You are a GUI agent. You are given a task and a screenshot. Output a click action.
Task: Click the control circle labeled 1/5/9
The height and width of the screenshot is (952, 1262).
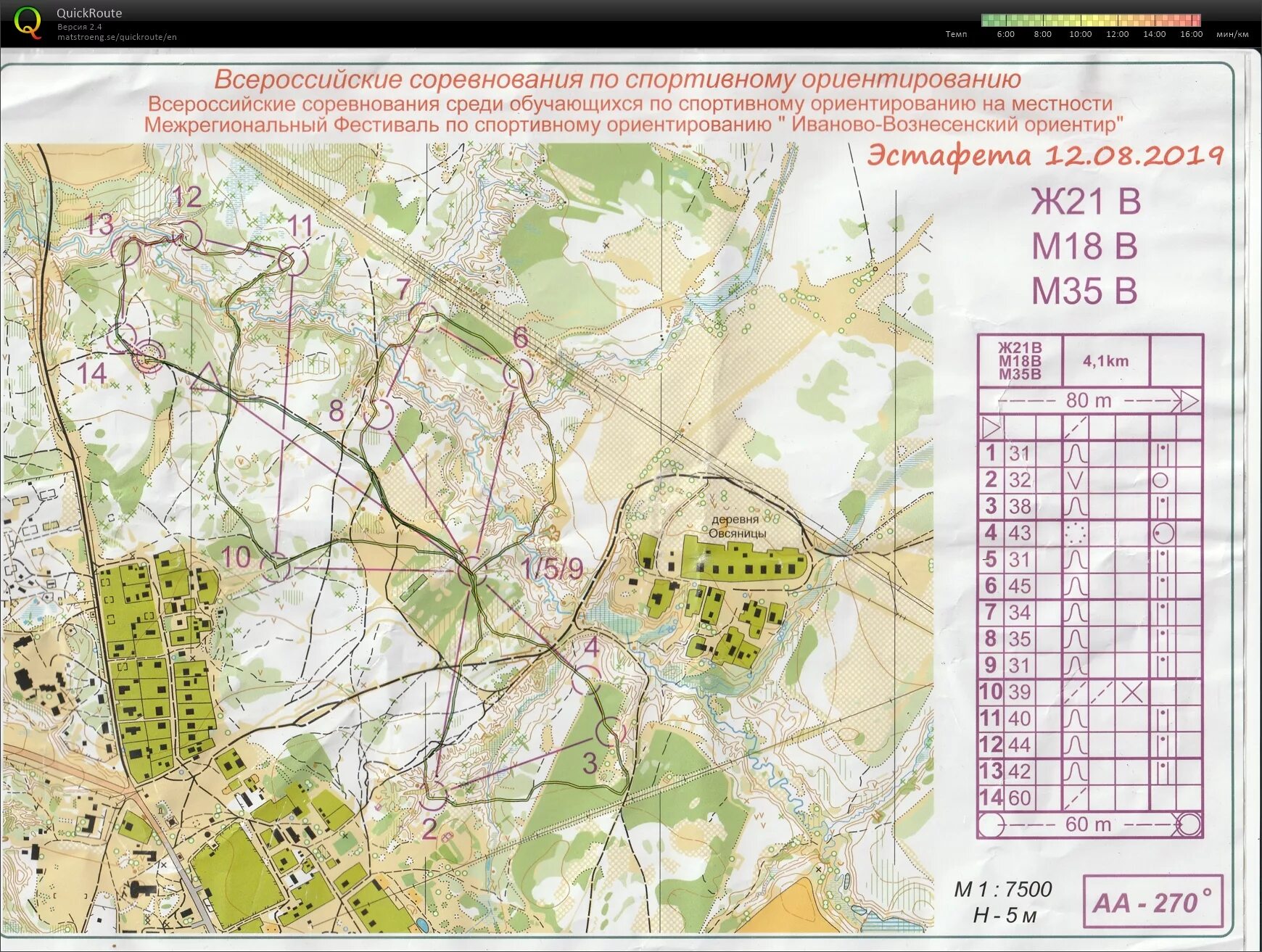click(472, 572)
